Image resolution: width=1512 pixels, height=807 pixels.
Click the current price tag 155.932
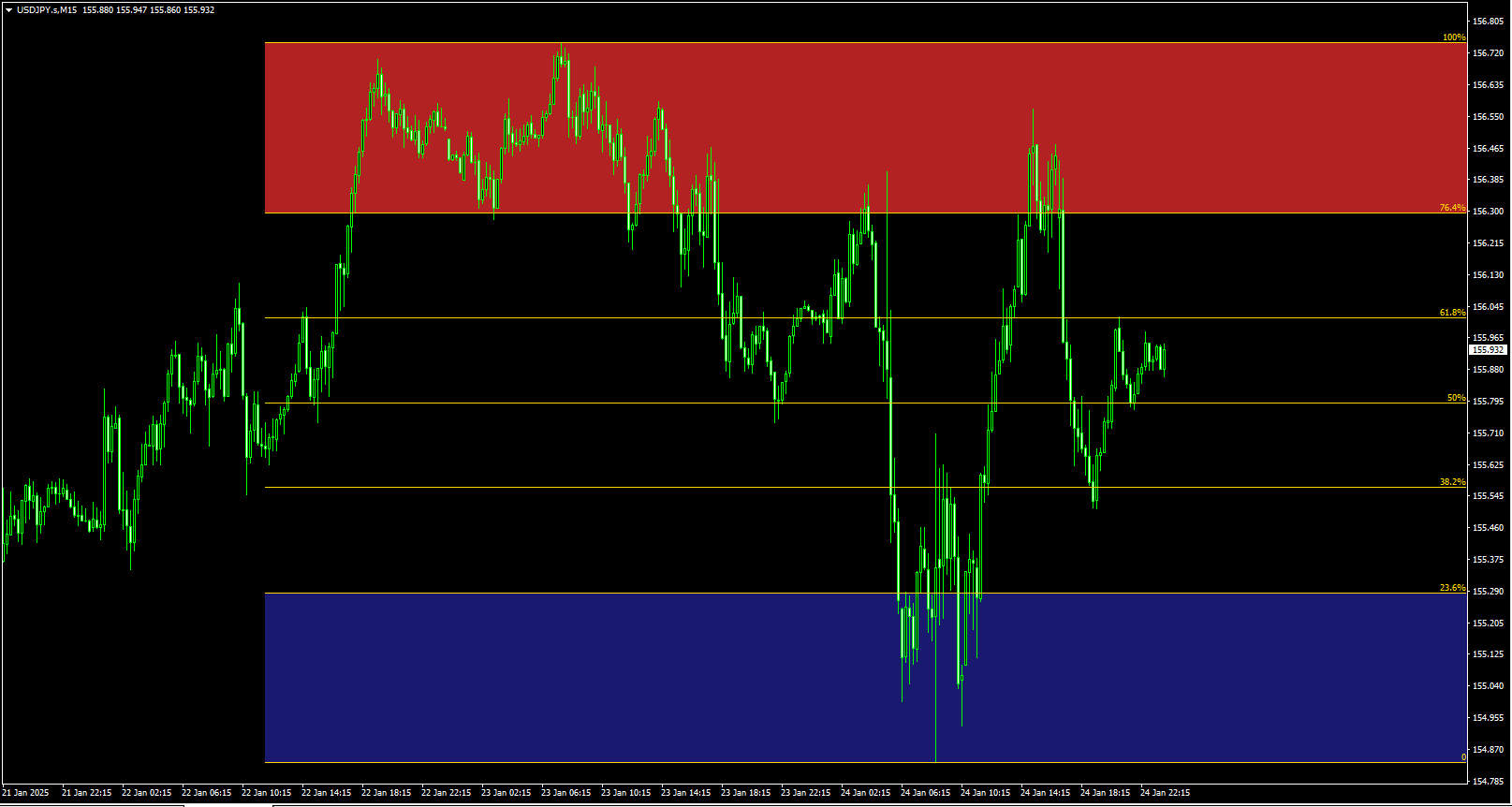[1488, 350]
